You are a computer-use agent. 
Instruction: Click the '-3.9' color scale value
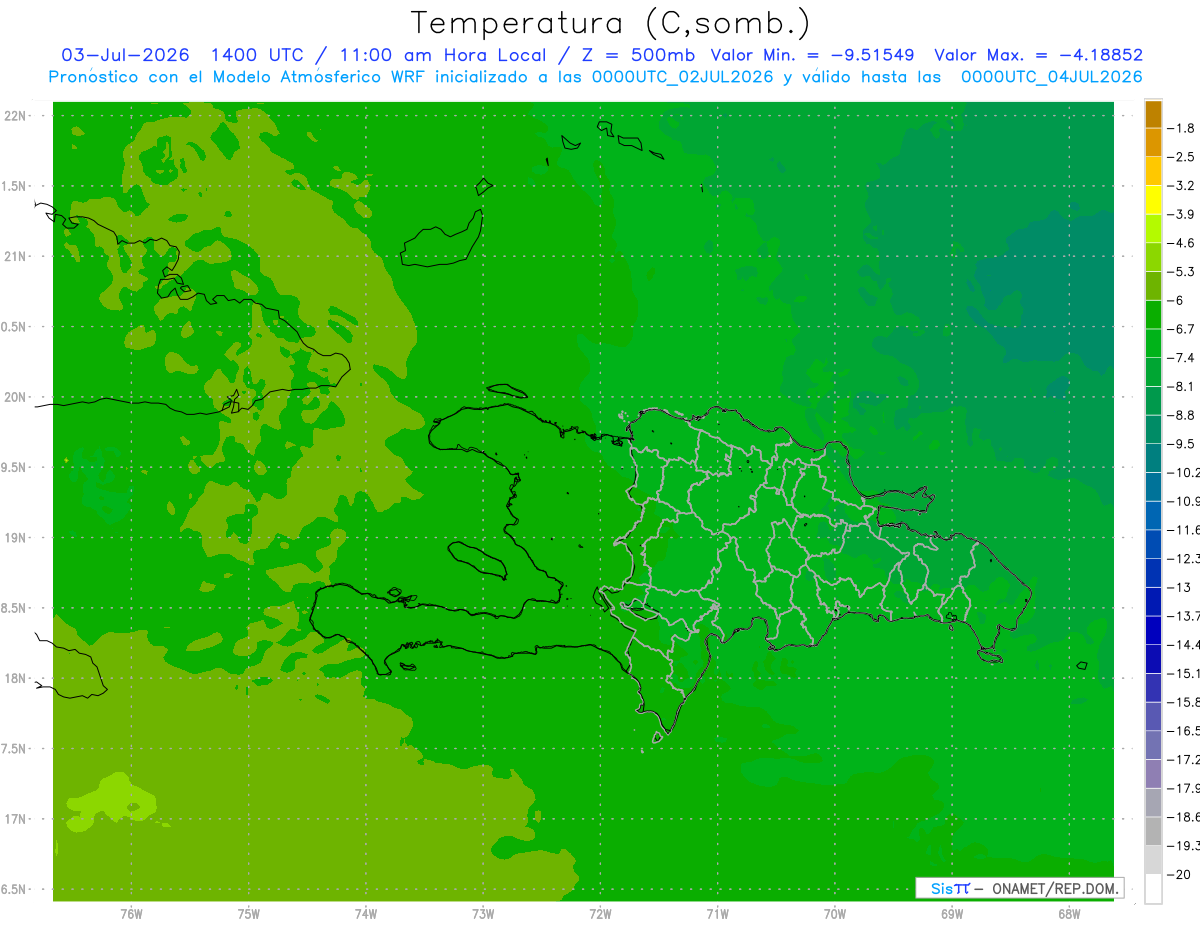[x=1183, y=214]
